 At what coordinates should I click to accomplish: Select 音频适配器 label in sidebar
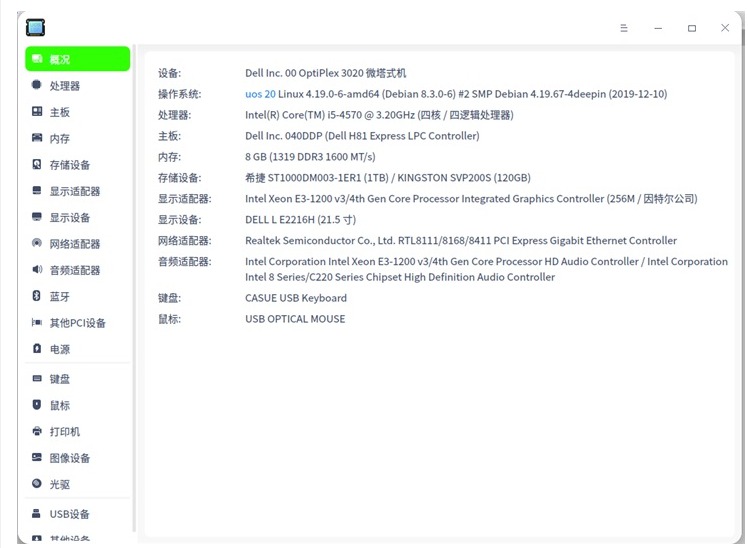pyautogui.click(x=75, y=270)
